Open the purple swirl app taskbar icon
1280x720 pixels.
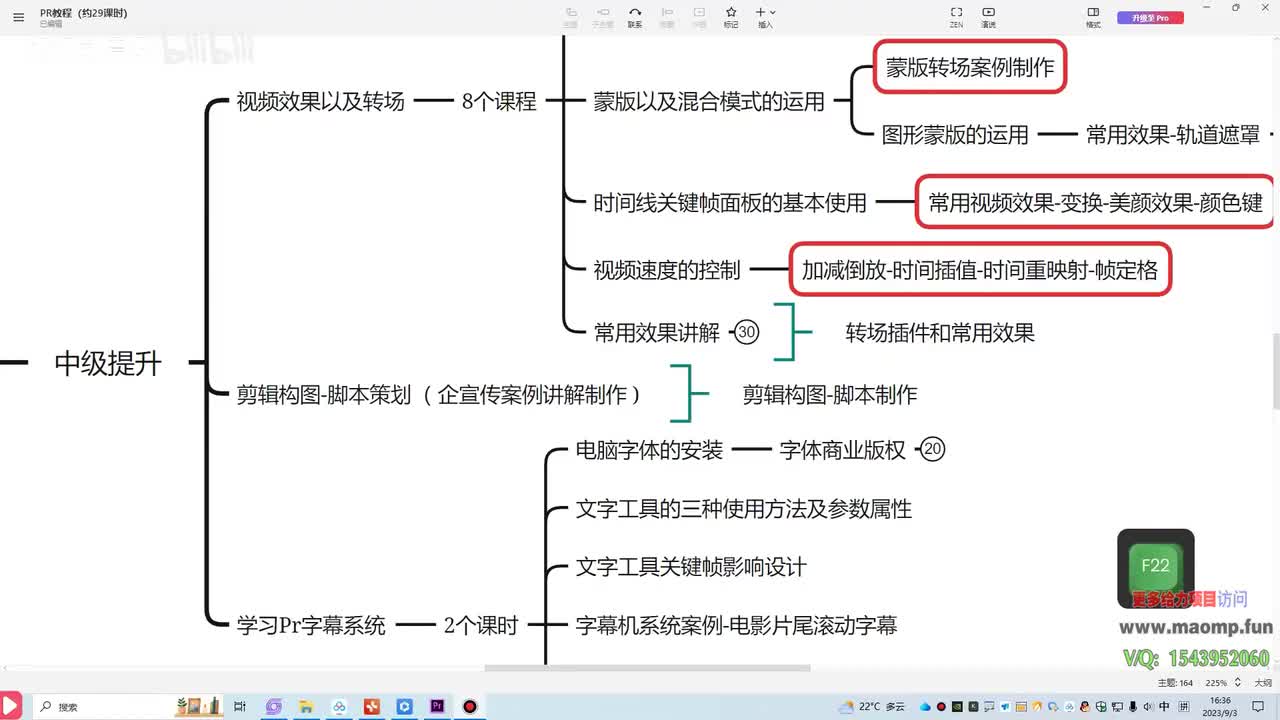coord(273,706)
